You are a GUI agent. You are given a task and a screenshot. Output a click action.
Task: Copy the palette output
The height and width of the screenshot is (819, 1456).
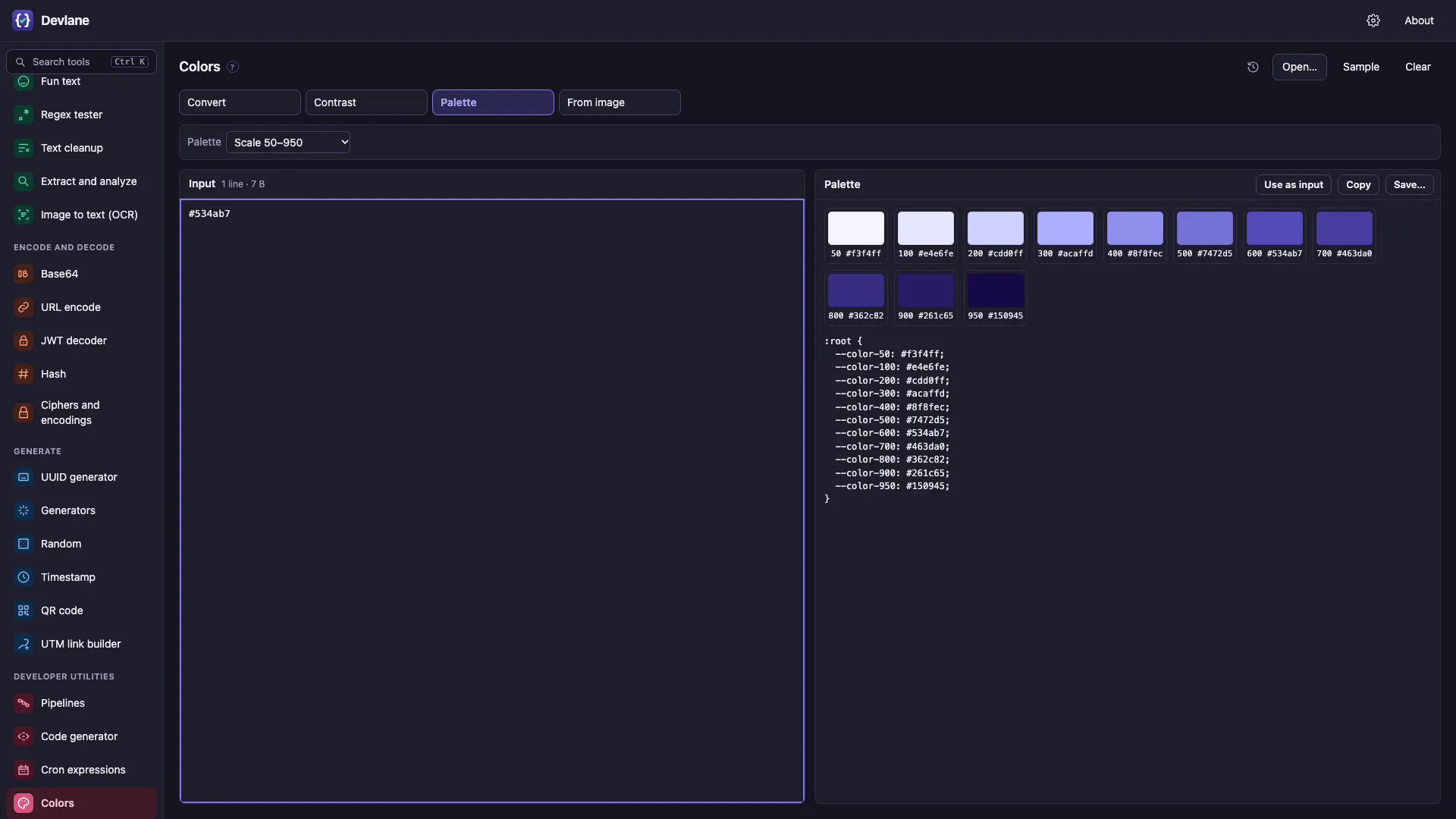pos(1358,184)
